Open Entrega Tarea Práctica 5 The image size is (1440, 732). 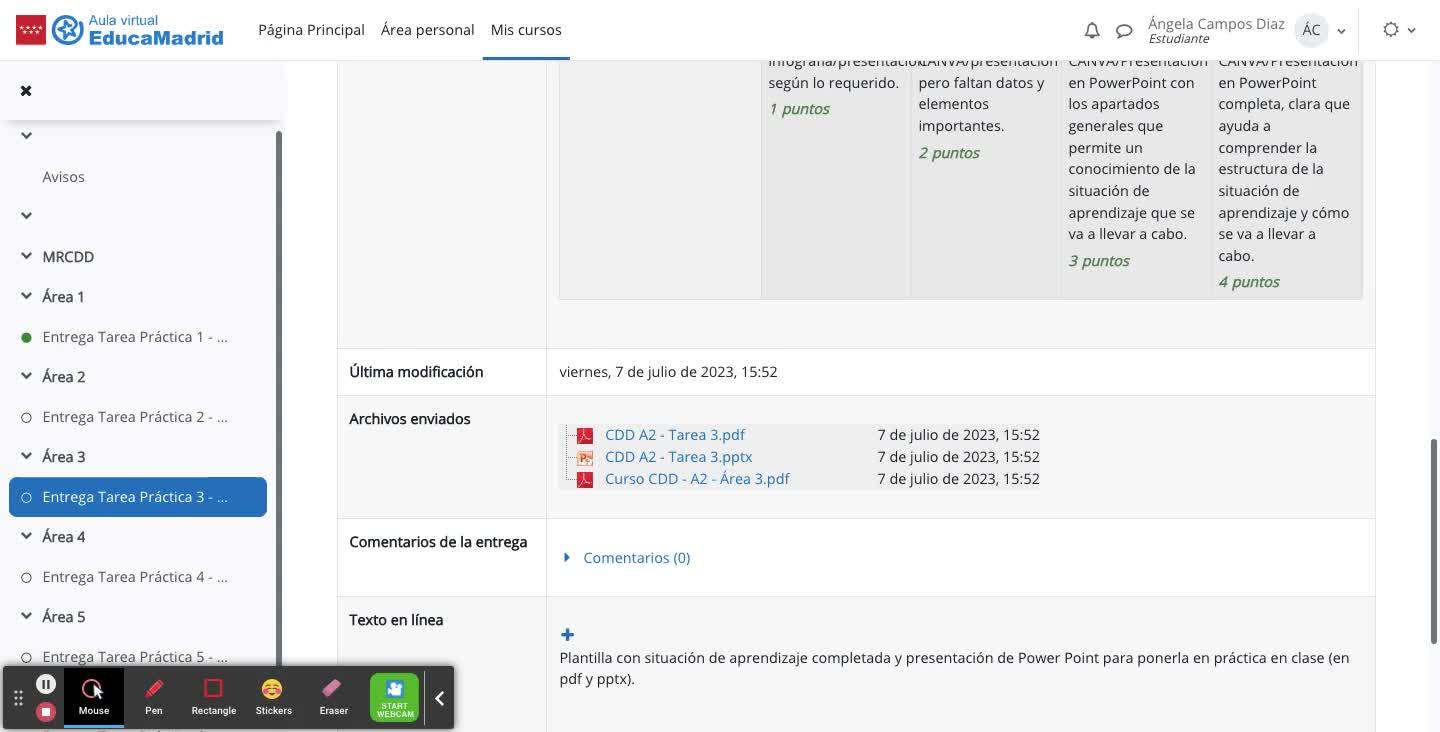135,657
